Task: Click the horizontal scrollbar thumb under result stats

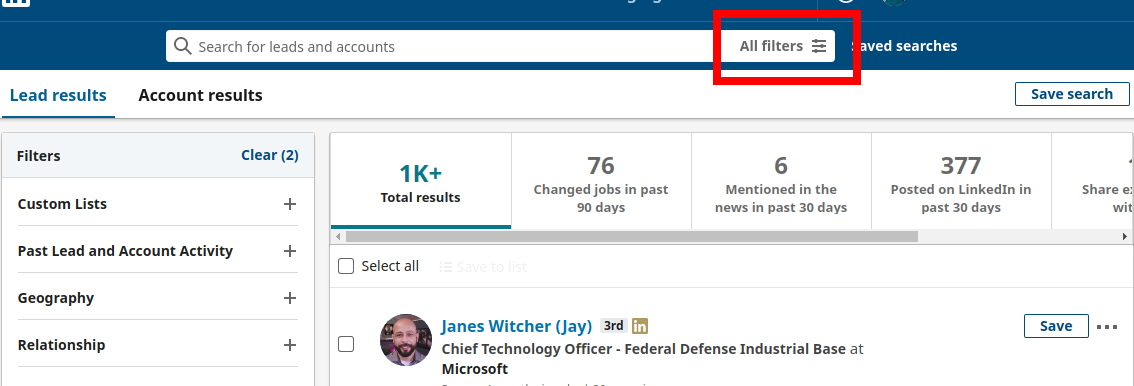Action: [x=631, y=236]
